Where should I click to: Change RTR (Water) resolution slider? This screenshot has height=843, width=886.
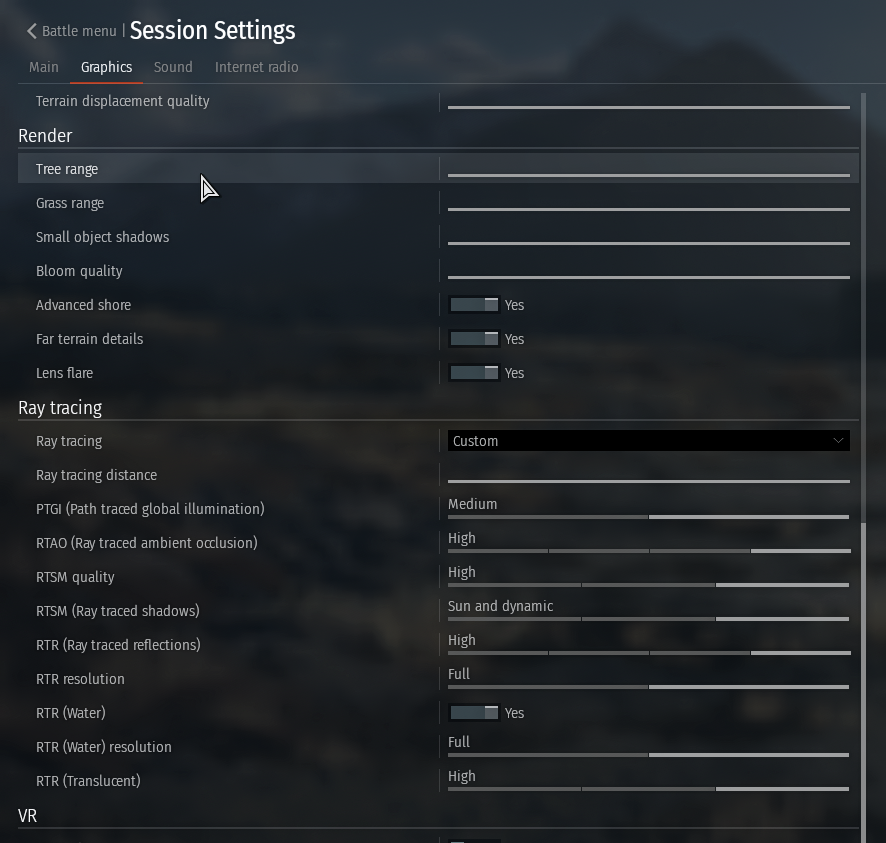(649, 755)
